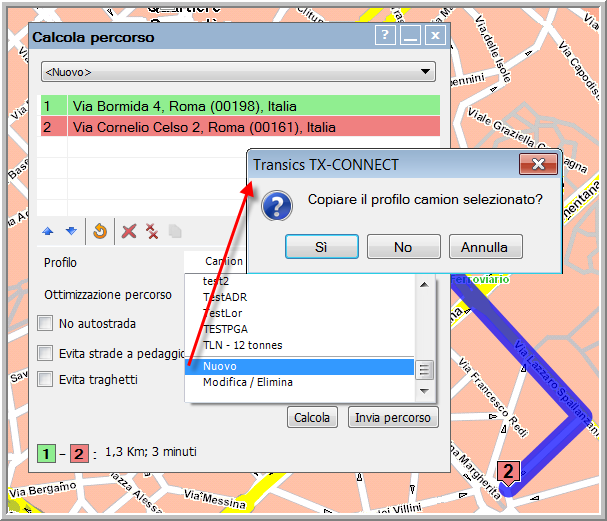Click Via Bergamo label on map

[x=43, y=489]
